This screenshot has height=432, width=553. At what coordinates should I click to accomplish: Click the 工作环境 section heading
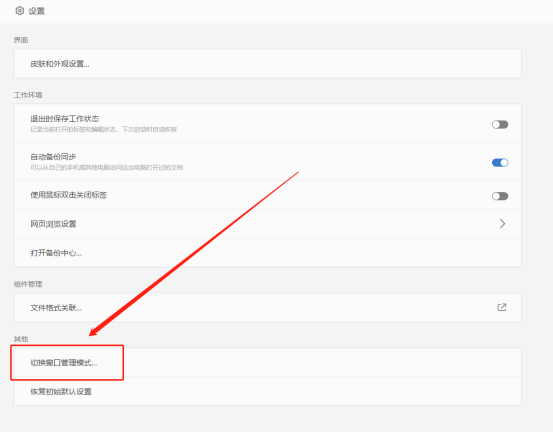pos(28,95)
